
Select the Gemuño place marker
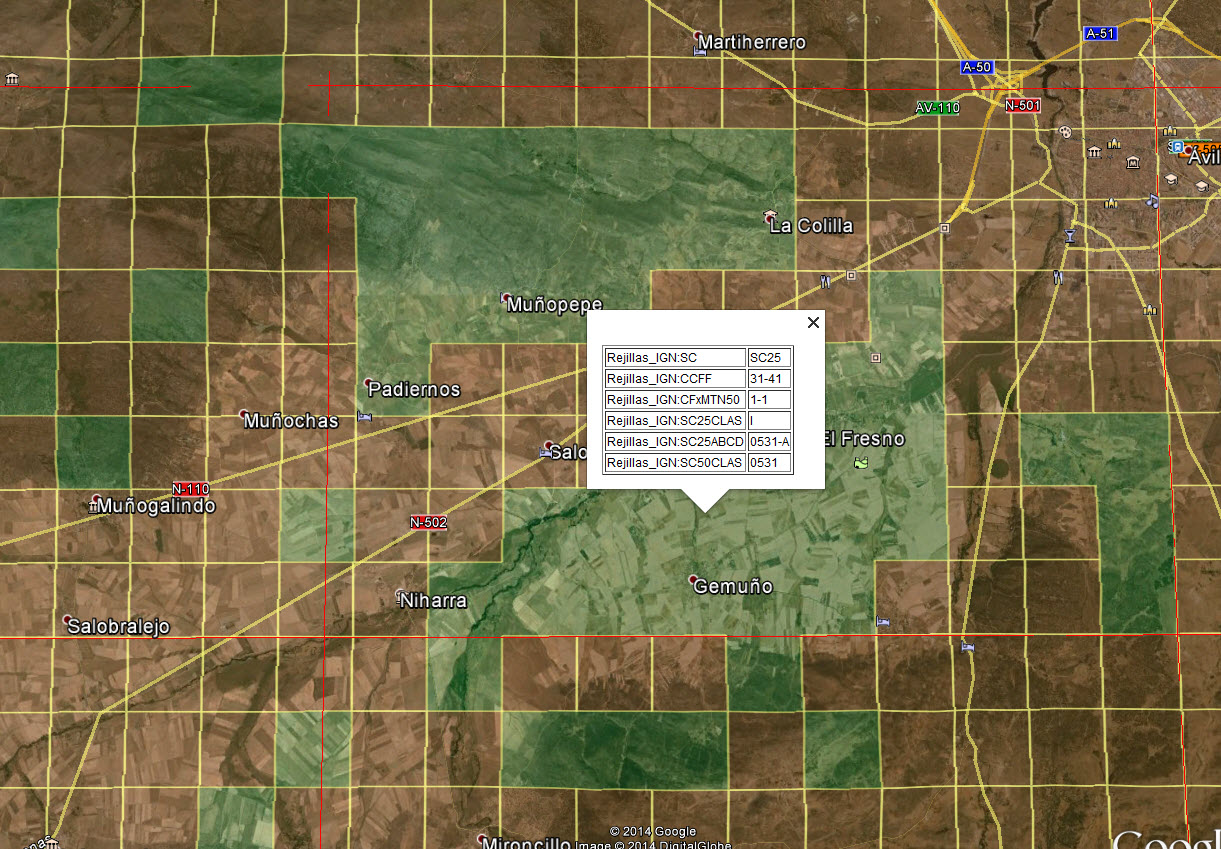point(694,580)
